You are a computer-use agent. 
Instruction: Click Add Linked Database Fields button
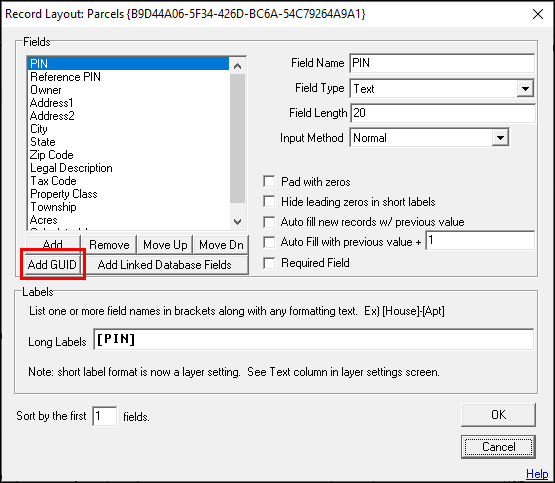165,265
